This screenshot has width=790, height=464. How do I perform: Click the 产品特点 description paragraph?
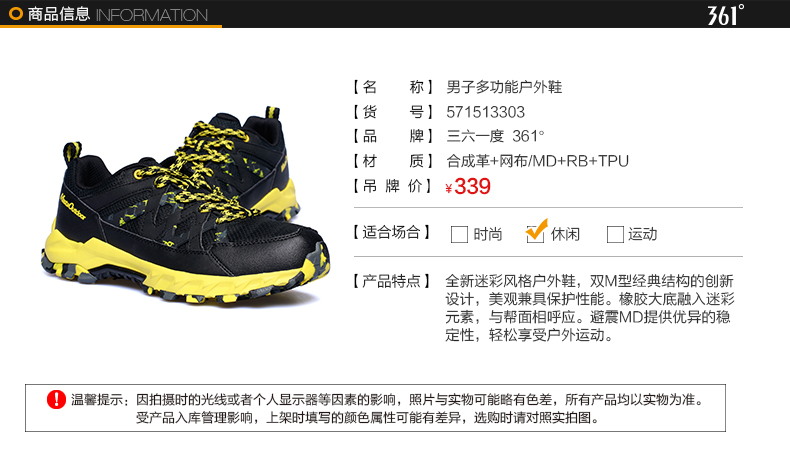click(x=589, y=308)
